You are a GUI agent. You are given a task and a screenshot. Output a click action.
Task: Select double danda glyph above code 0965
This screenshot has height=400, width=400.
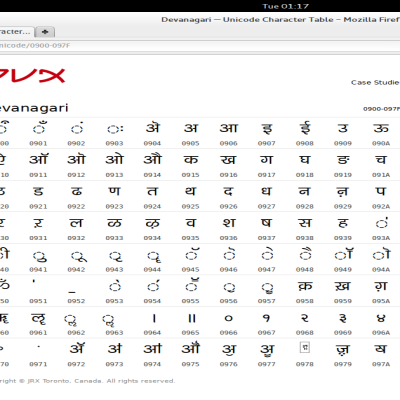pyautogui.click(x=192, y=318)
